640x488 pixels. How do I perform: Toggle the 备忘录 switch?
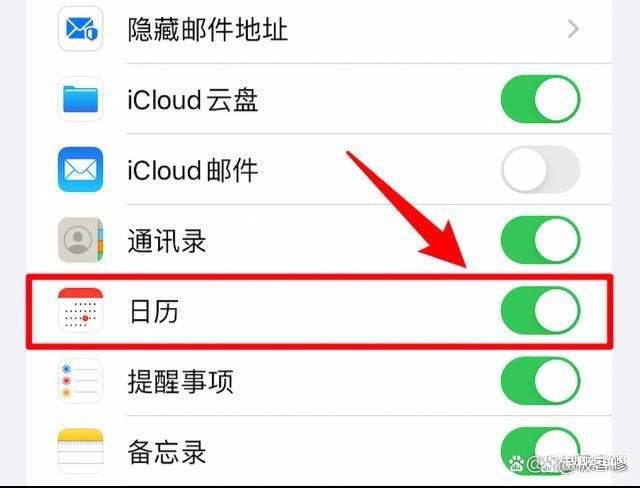click(541, 451)
